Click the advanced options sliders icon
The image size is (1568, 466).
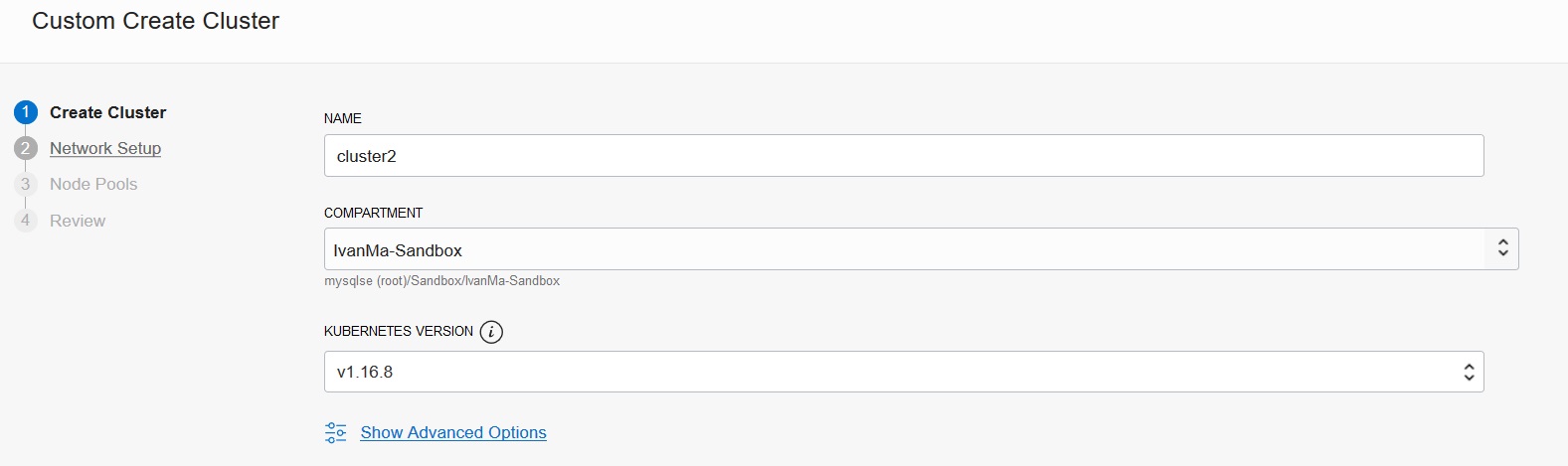click(336, 433)
